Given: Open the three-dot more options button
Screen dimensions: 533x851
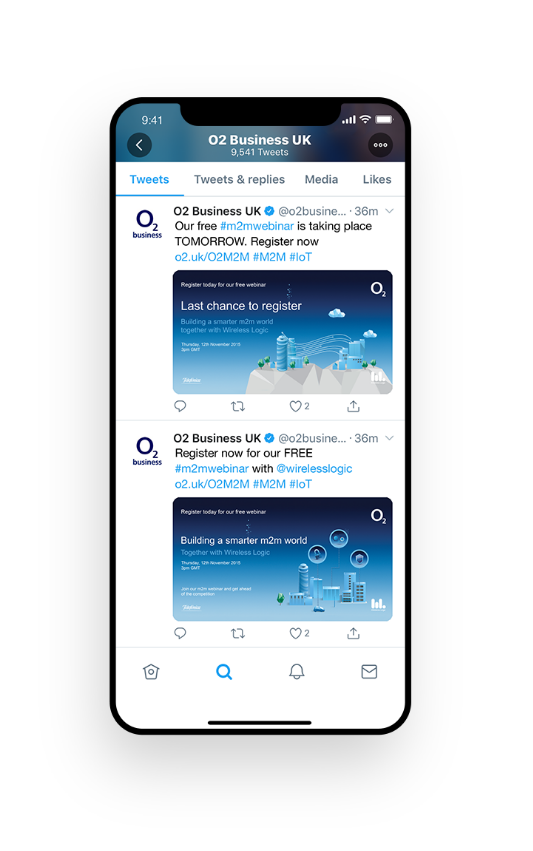Looking at the screenshot, I should [x=380, y=145].
